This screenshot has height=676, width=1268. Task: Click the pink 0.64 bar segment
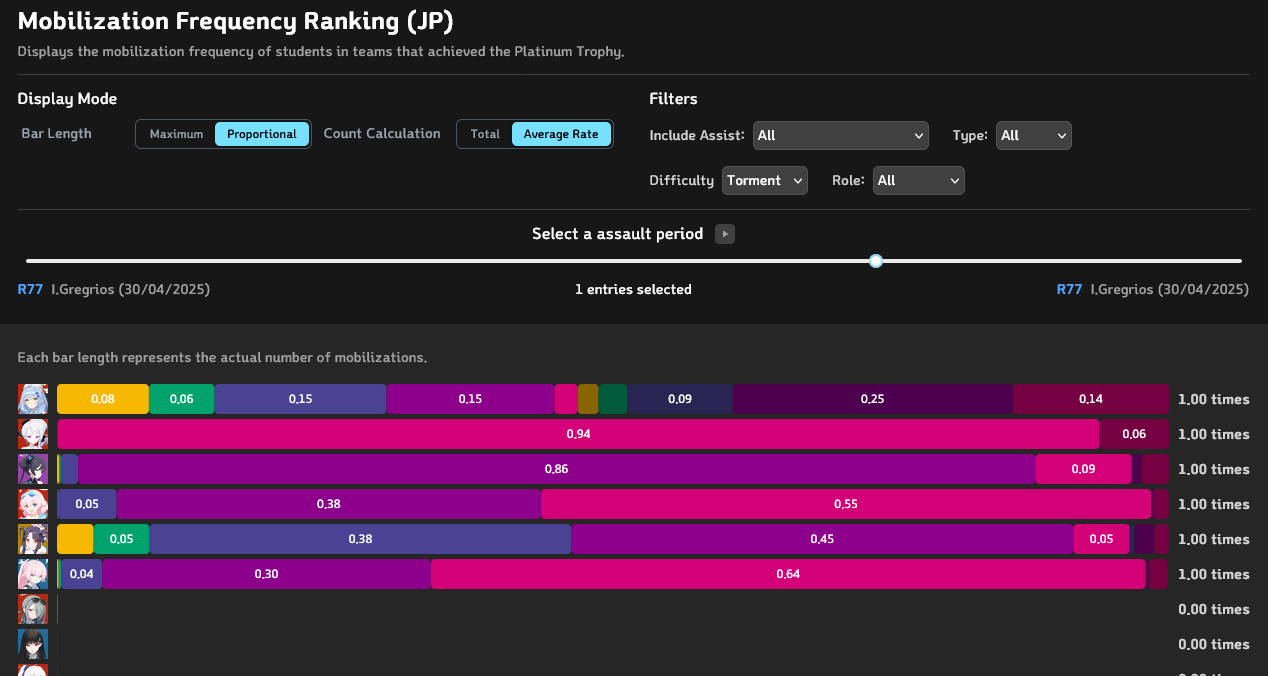click(x=788, y=574)
